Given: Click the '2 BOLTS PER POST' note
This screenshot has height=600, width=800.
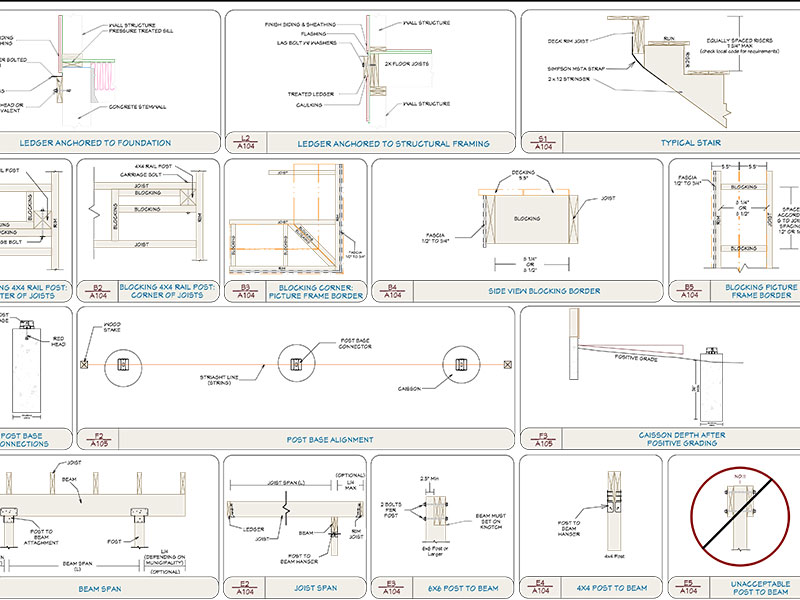Looking at the screenshot, I should tap(391, 510).
